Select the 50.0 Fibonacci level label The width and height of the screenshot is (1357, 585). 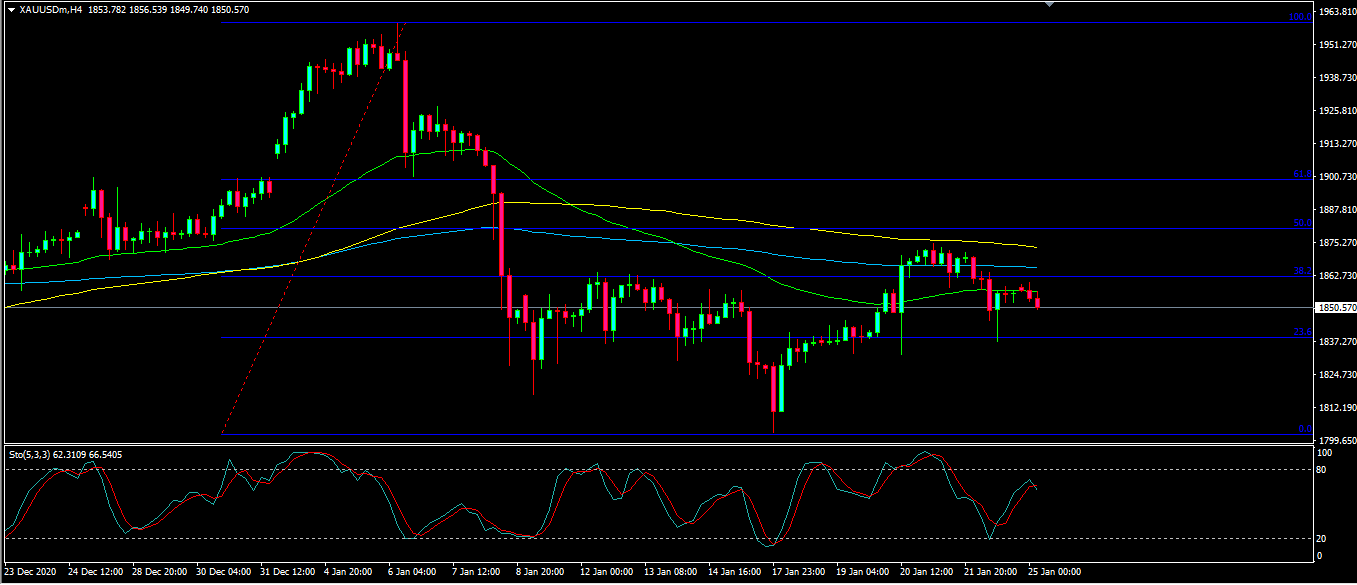pos(1301,223)
